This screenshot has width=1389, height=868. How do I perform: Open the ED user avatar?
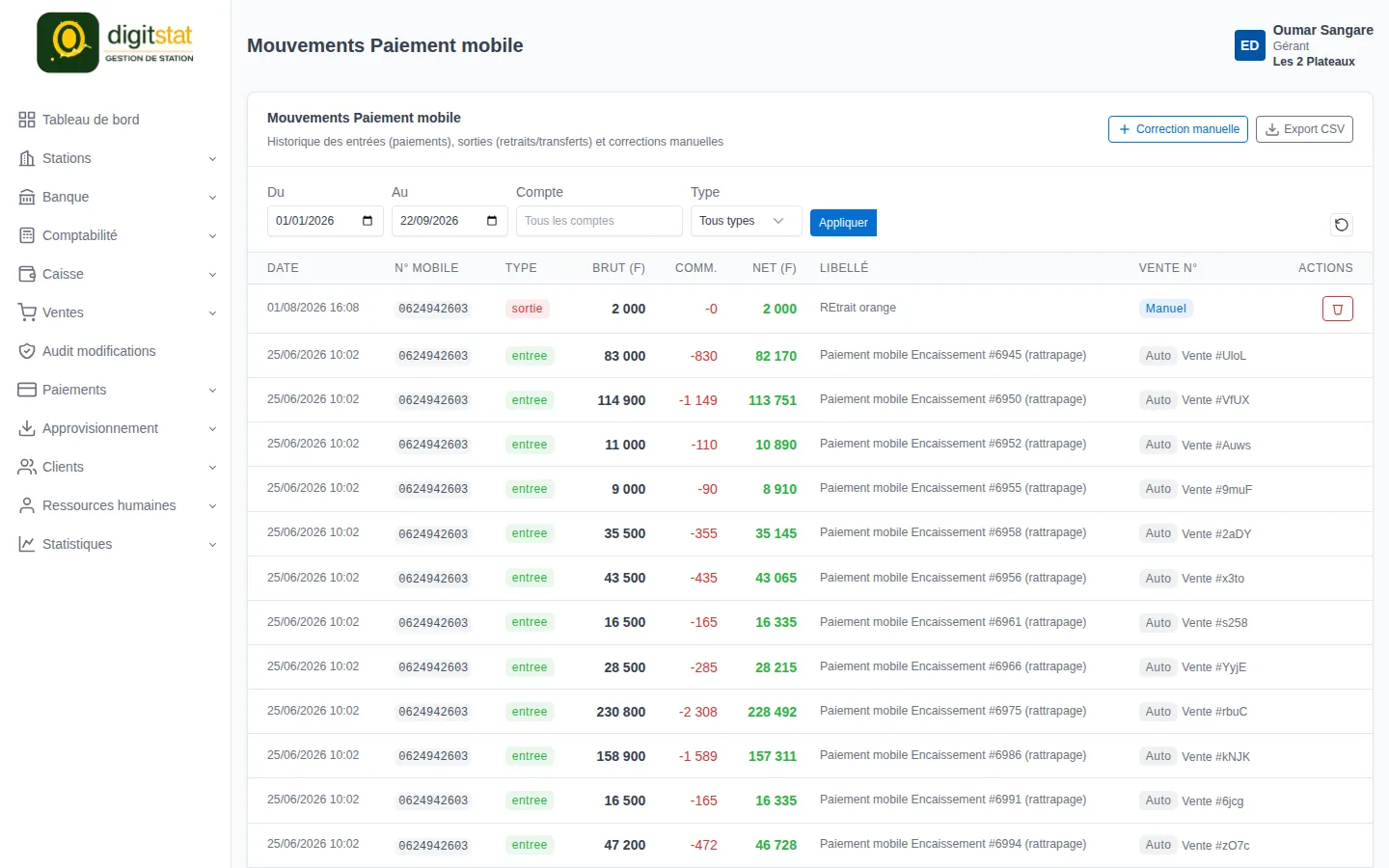point(1250,45)
